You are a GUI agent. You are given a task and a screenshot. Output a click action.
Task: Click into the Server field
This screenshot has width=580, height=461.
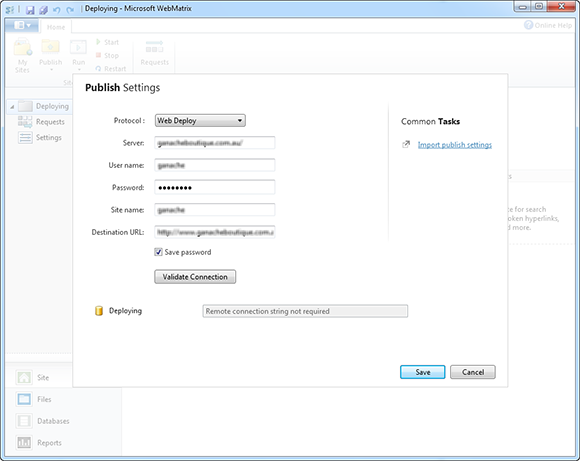coord(215,143)
